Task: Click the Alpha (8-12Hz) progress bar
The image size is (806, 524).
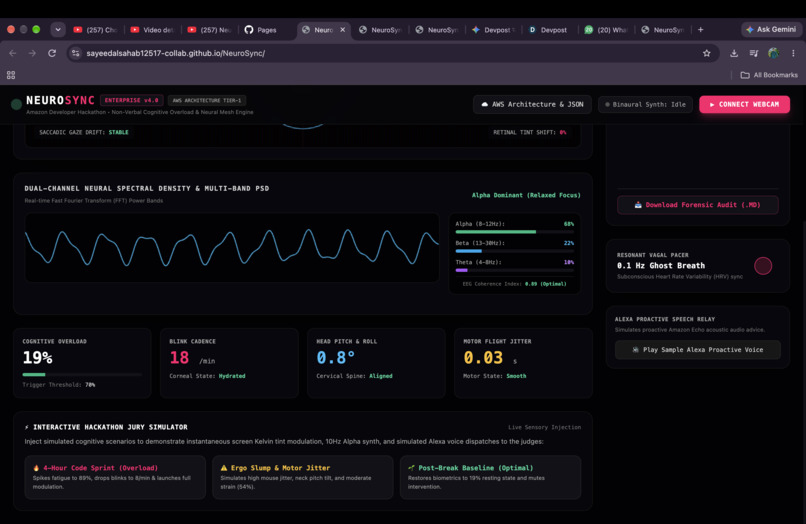Action: (515, 232)
